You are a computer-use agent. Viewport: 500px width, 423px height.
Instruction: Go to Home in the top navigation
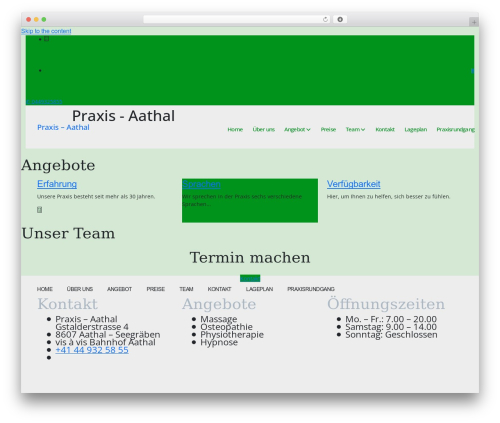[235, 129]
